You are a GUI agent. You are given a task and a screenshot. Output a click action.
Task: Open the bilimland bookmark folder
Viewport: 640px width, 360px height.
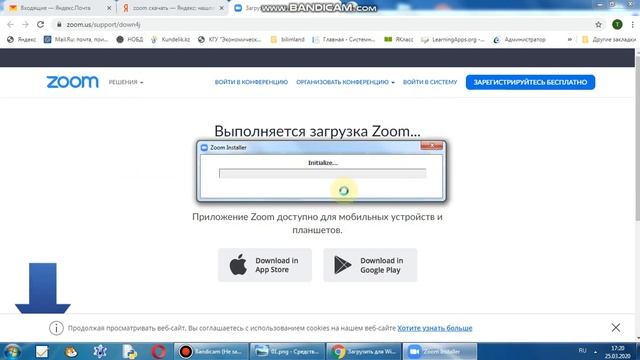click(288, 40)
